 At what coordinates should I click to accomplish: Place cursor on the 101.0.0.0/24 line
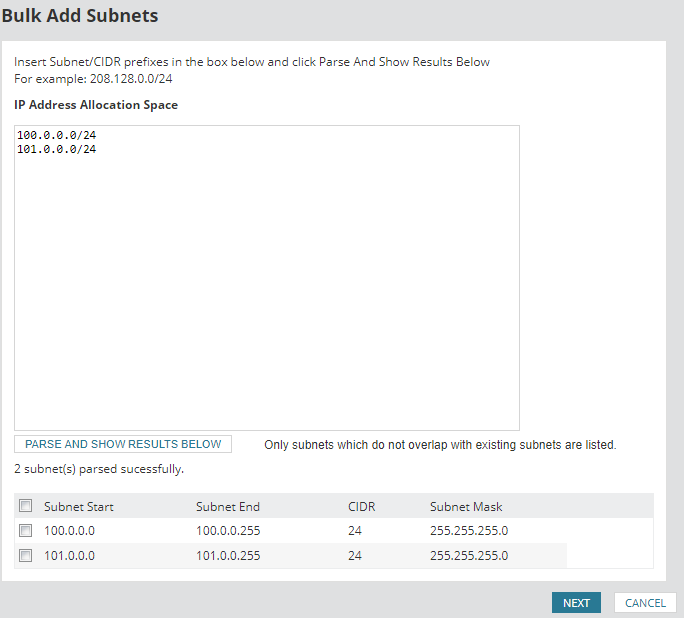point(57,149)
